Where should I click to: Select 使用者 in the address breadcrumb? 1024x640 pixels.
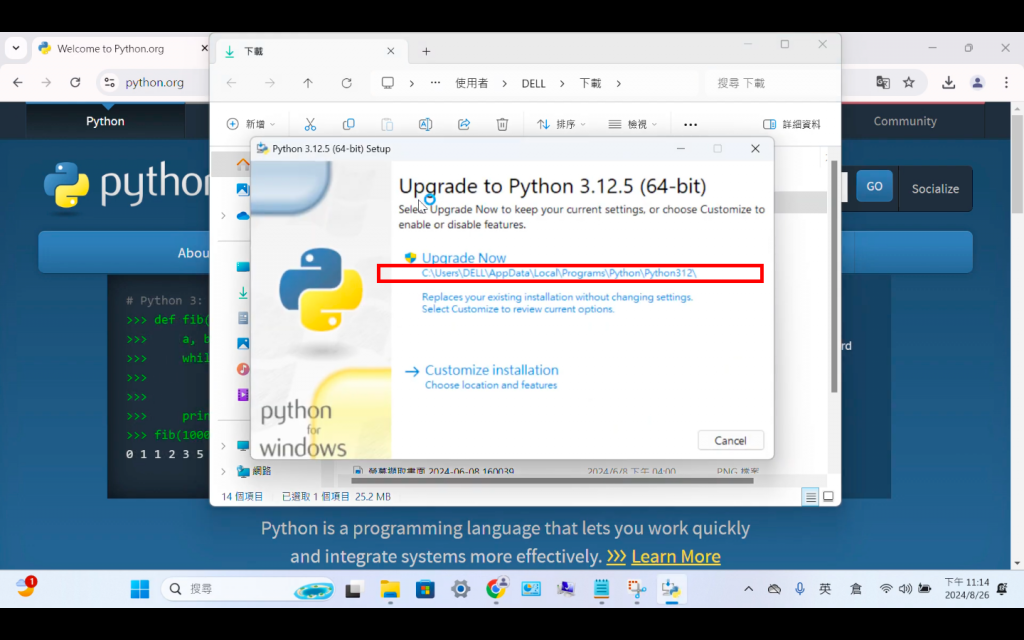tap(472, 83)
